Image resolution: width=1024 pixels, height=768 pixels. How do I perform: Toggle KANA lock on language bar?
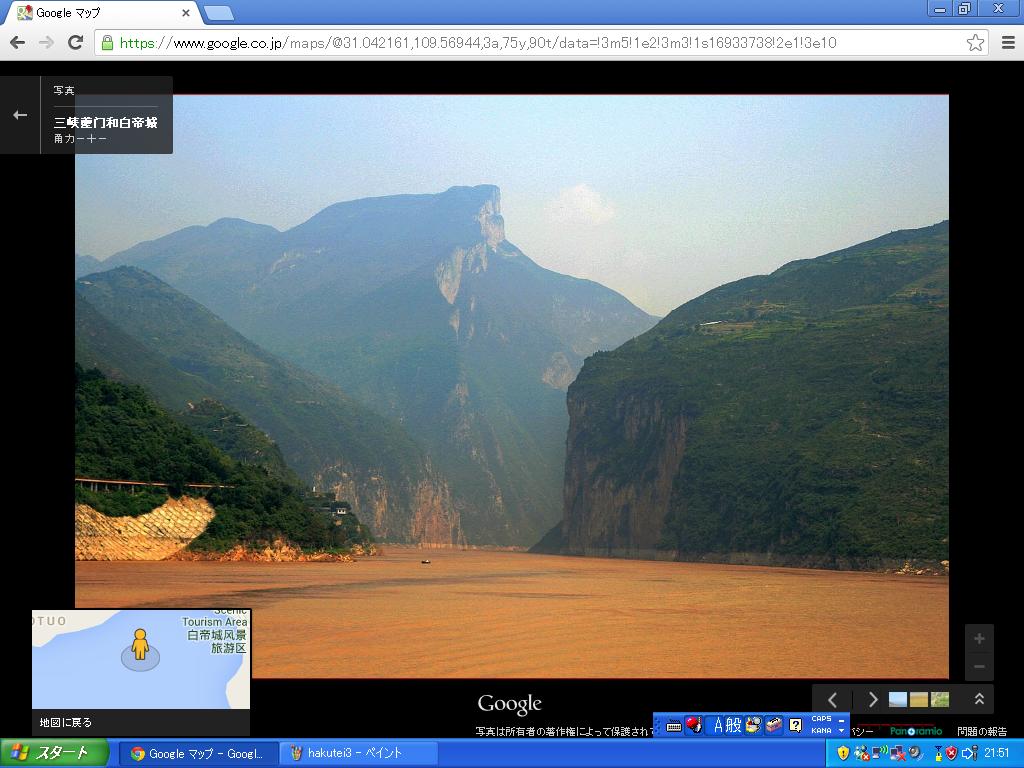pyautogui.click(x=822, y=731)
